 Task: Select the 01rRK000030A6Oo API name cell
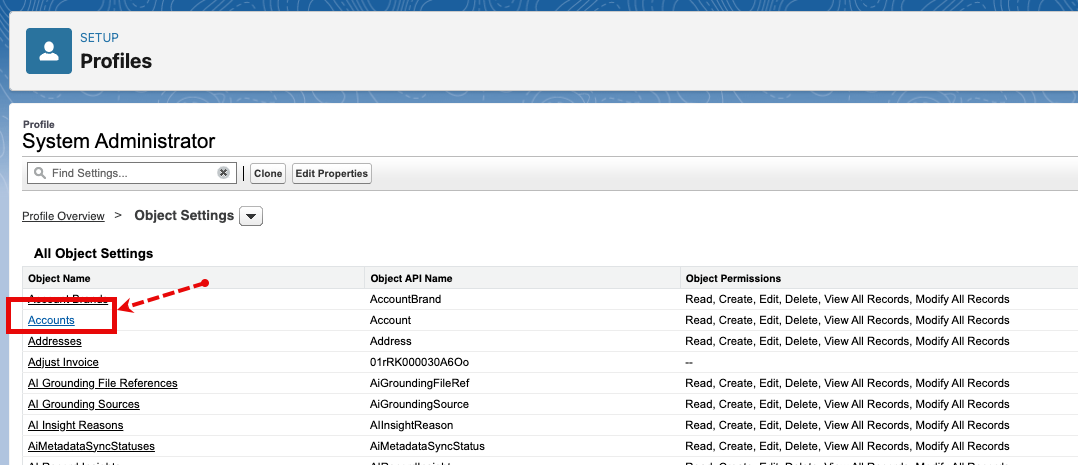pyautogui.click(x=419, y=362)
